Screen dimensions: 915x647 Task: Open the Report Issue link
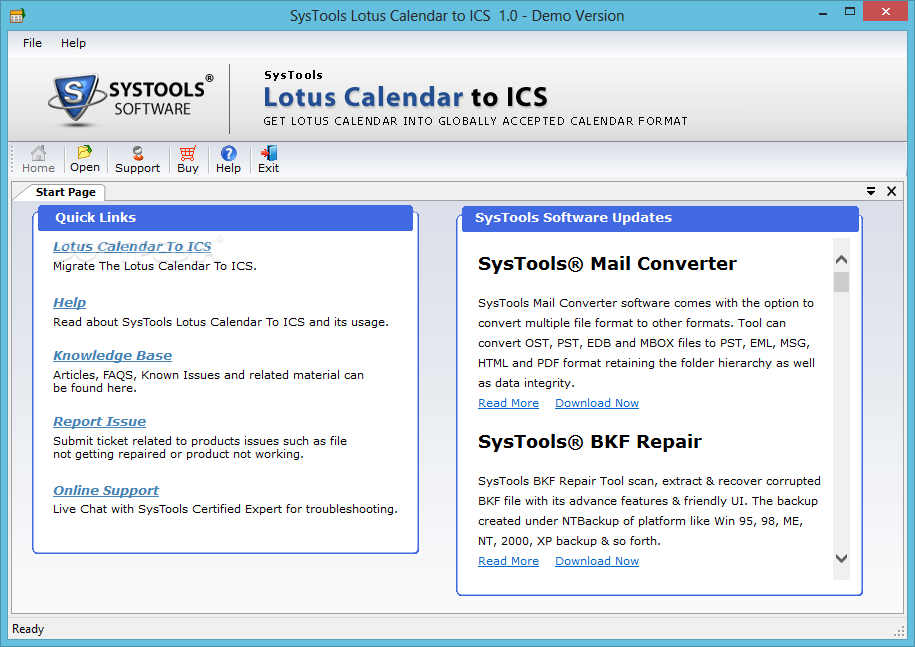click(99, 421)
